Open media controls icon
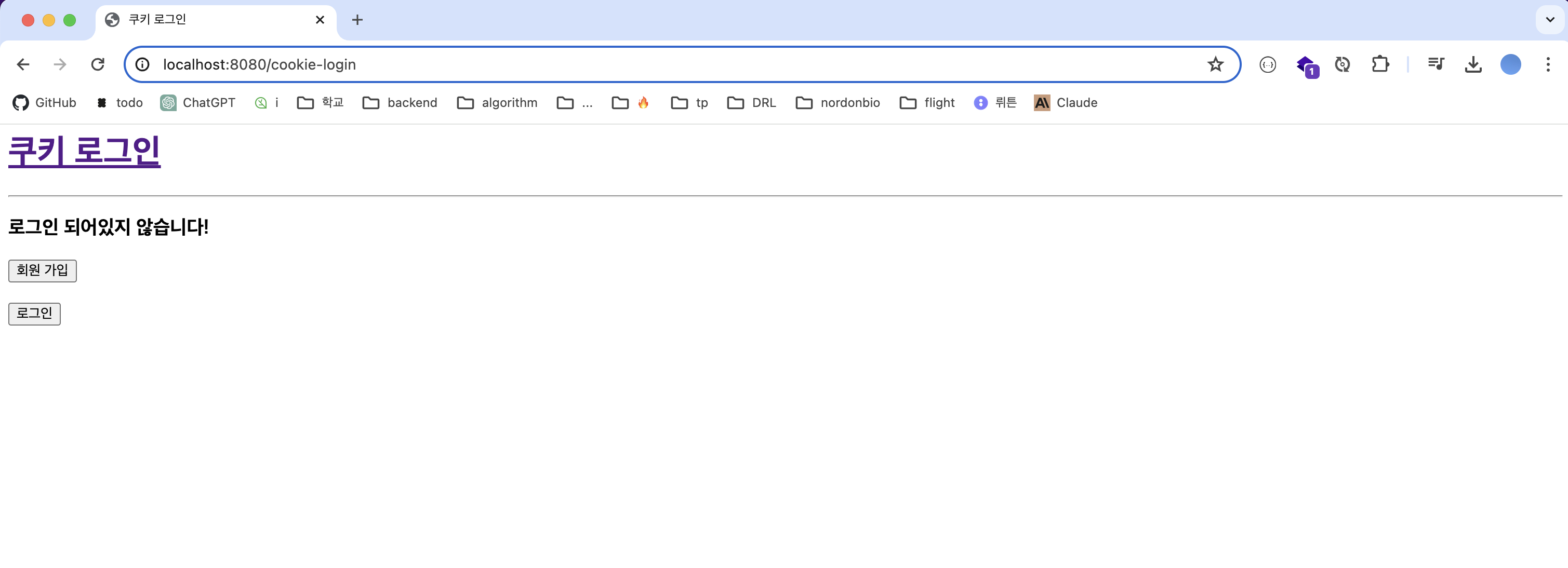 tap(1436, 64)
